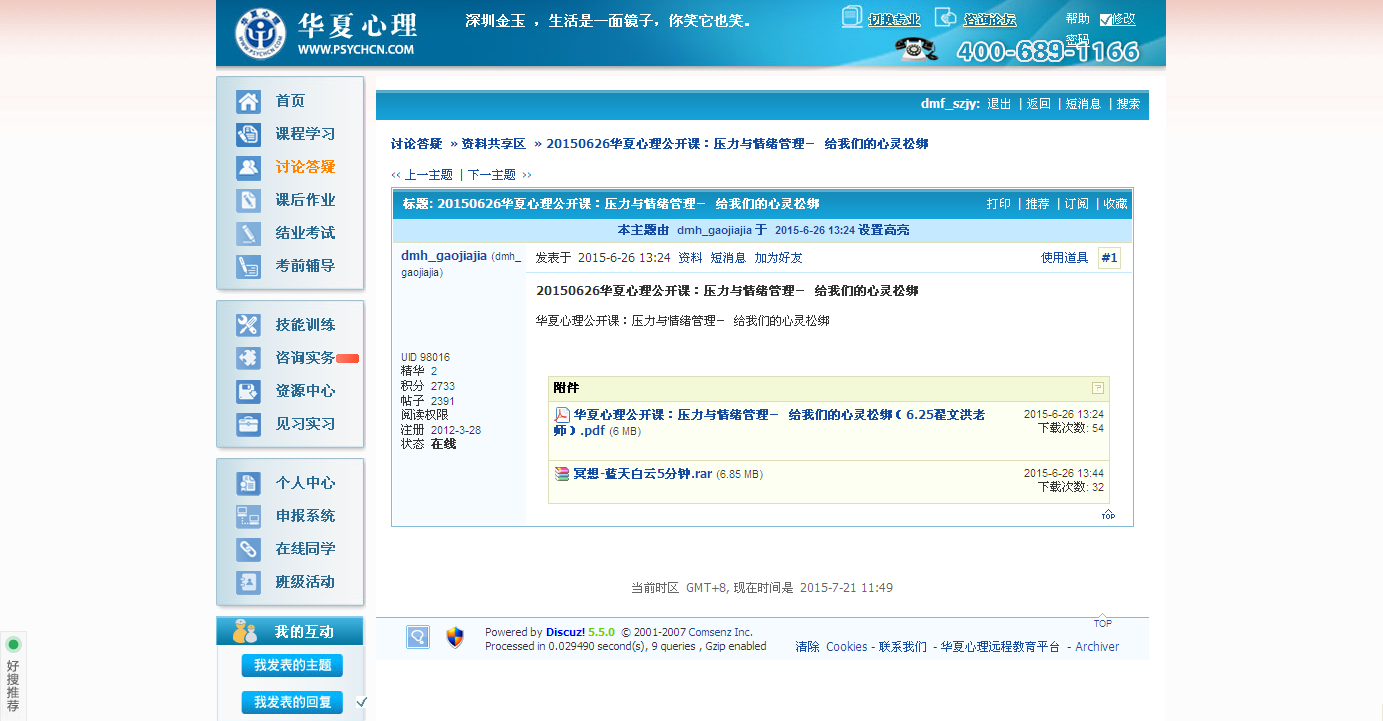Click the 技能训练 tools icon
The width and height of the screenshot is (1383, 721).
(x=248, y=325)
